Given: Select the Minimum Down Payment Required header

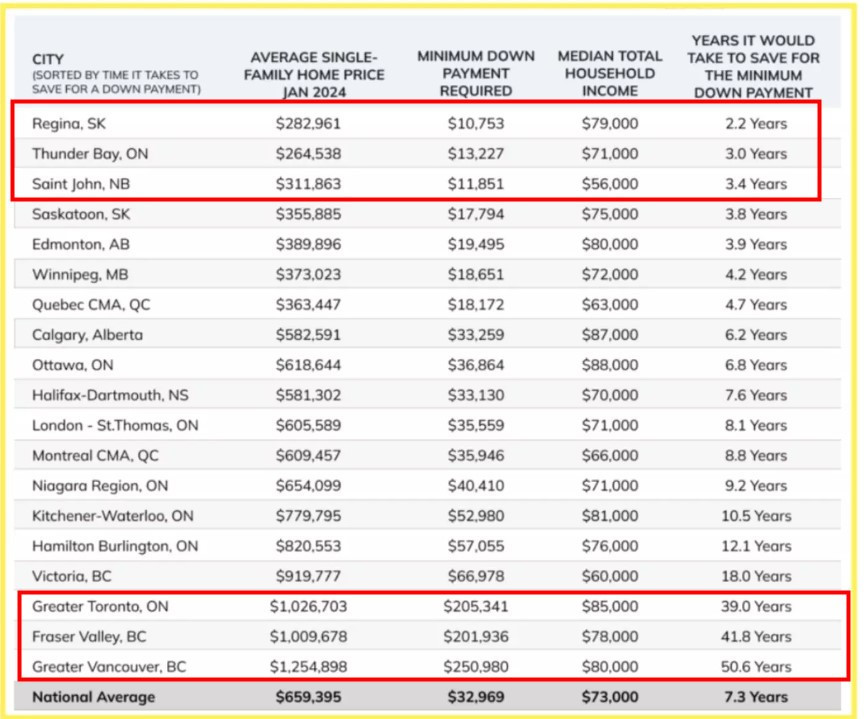Looking at the screenshot, I should pos(476,73).
